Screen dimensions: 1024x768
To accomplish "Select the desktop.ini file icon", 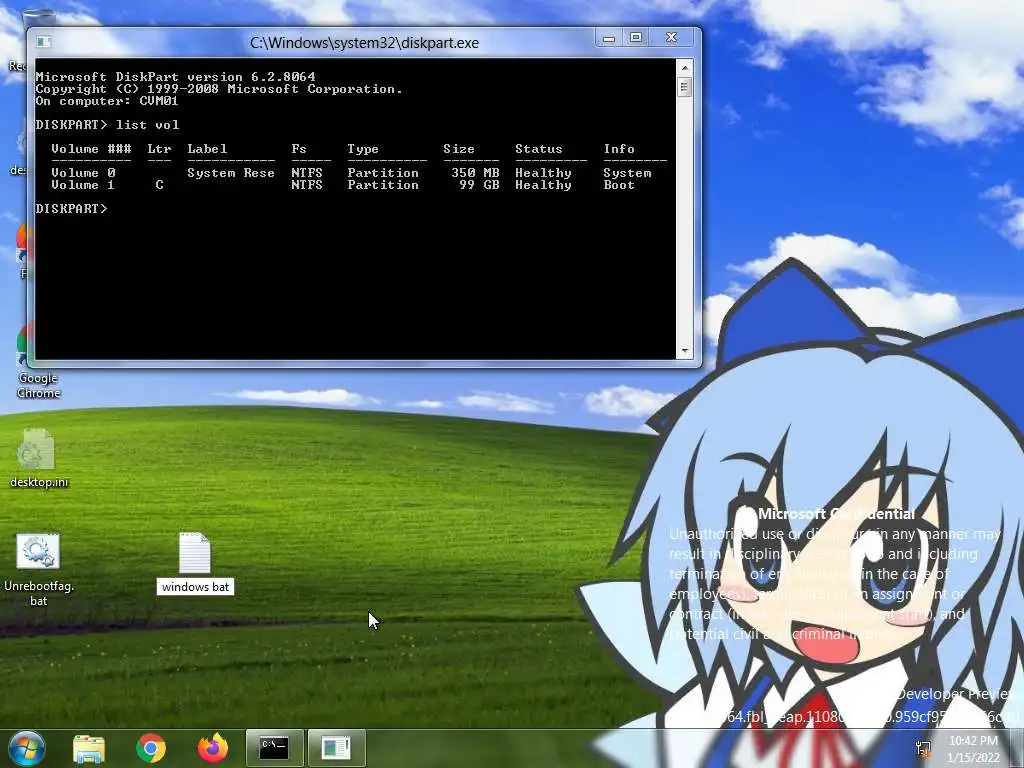I will [x=38, y=458].
